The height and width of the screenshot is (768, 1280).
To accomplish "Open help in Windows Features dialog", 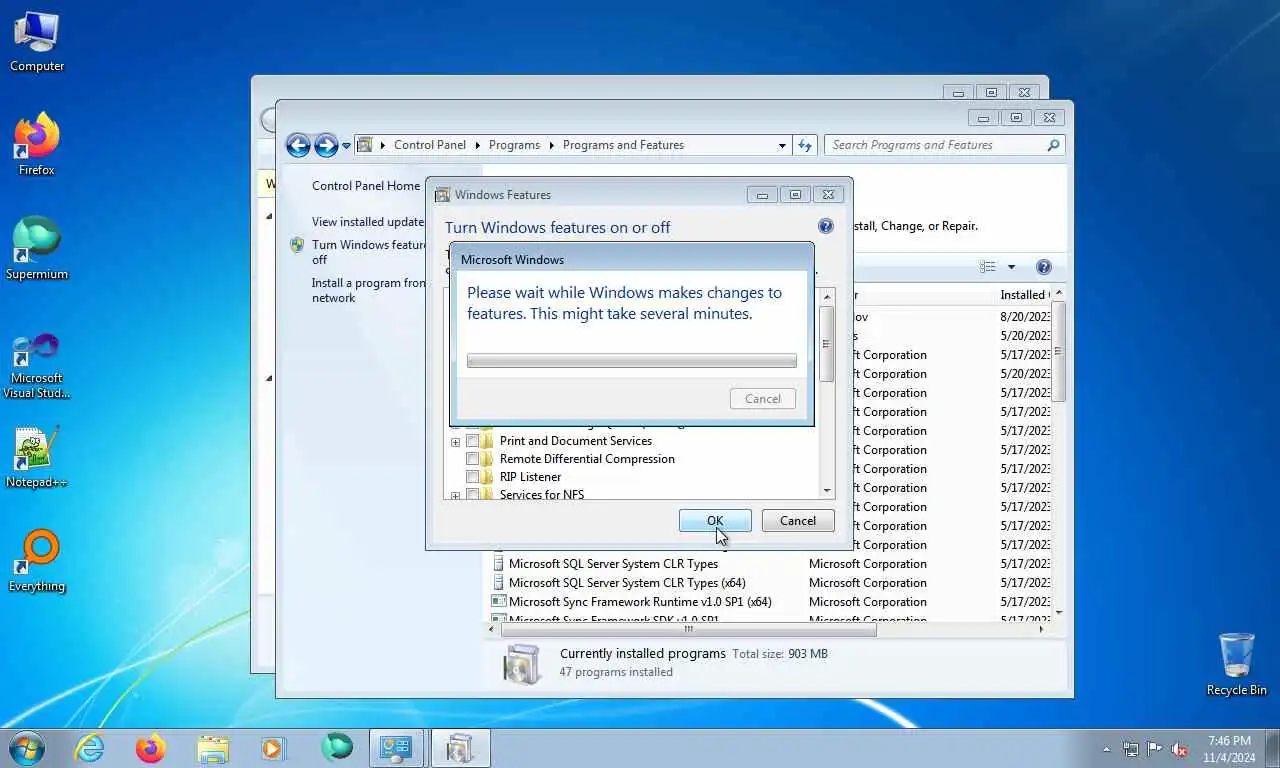I will tap(825, 227).
